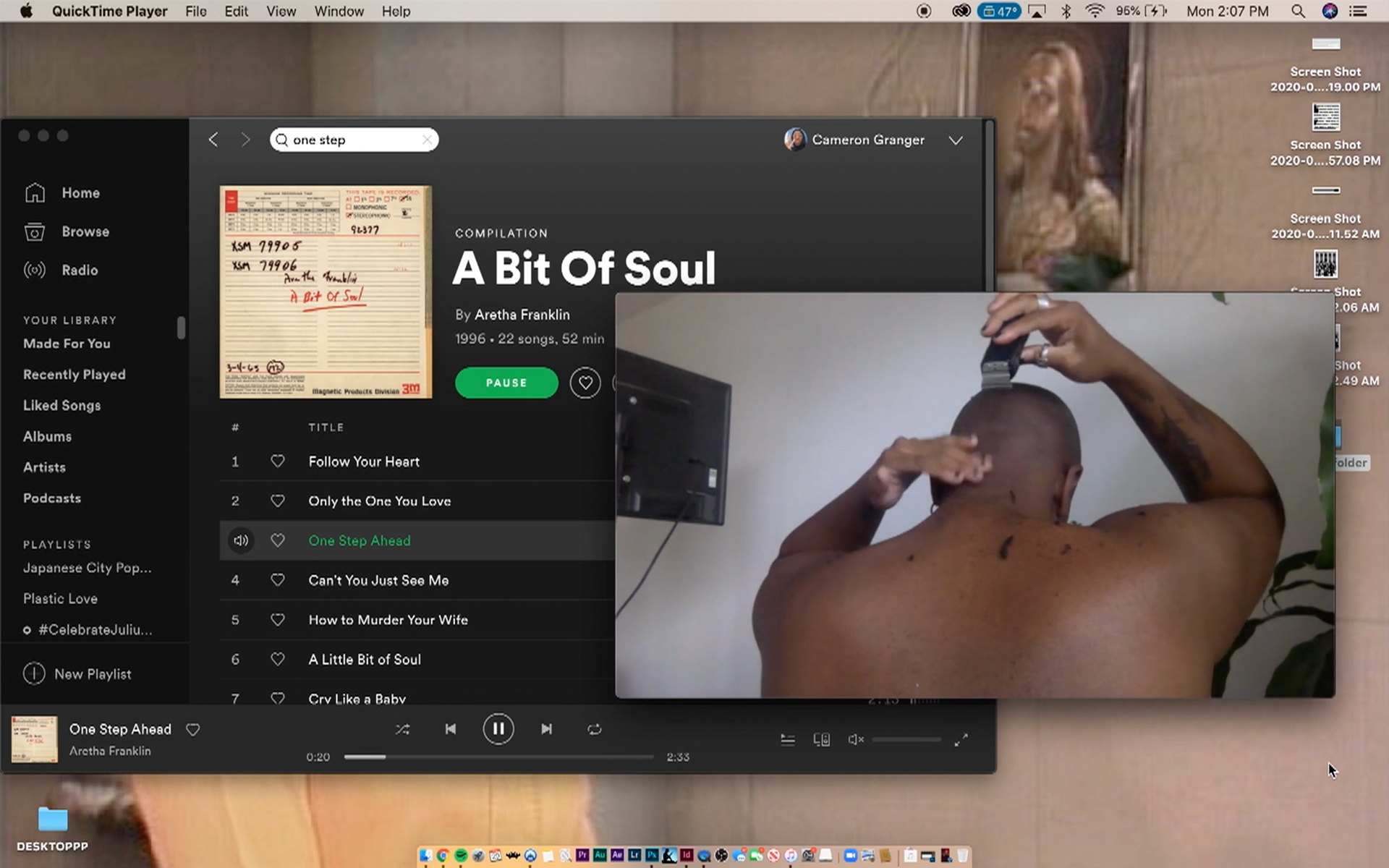Open the Notification Center icon
Viewport: 1389px width, 868px height.
coord(1359,11)
